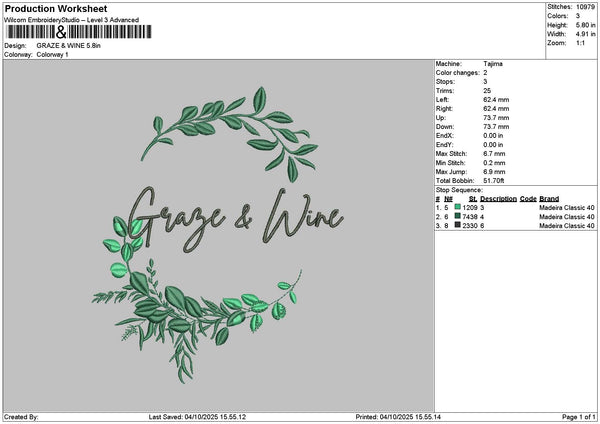Click the Stitches value 10979
Screen dimensions: 600x424
[x=585, y=7]
